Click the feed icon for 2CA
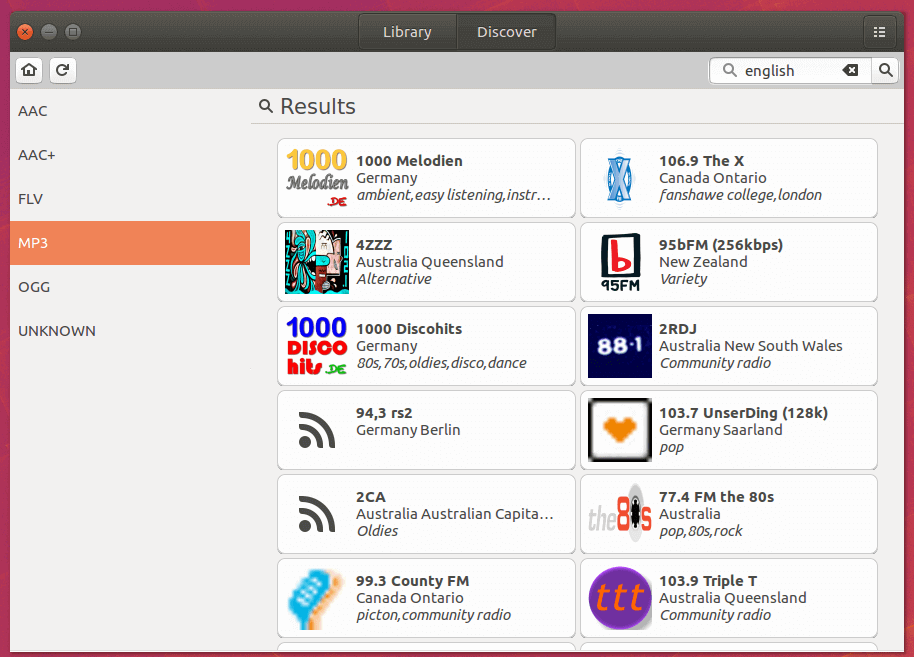914x657 pixels. [x=317, y=514]
